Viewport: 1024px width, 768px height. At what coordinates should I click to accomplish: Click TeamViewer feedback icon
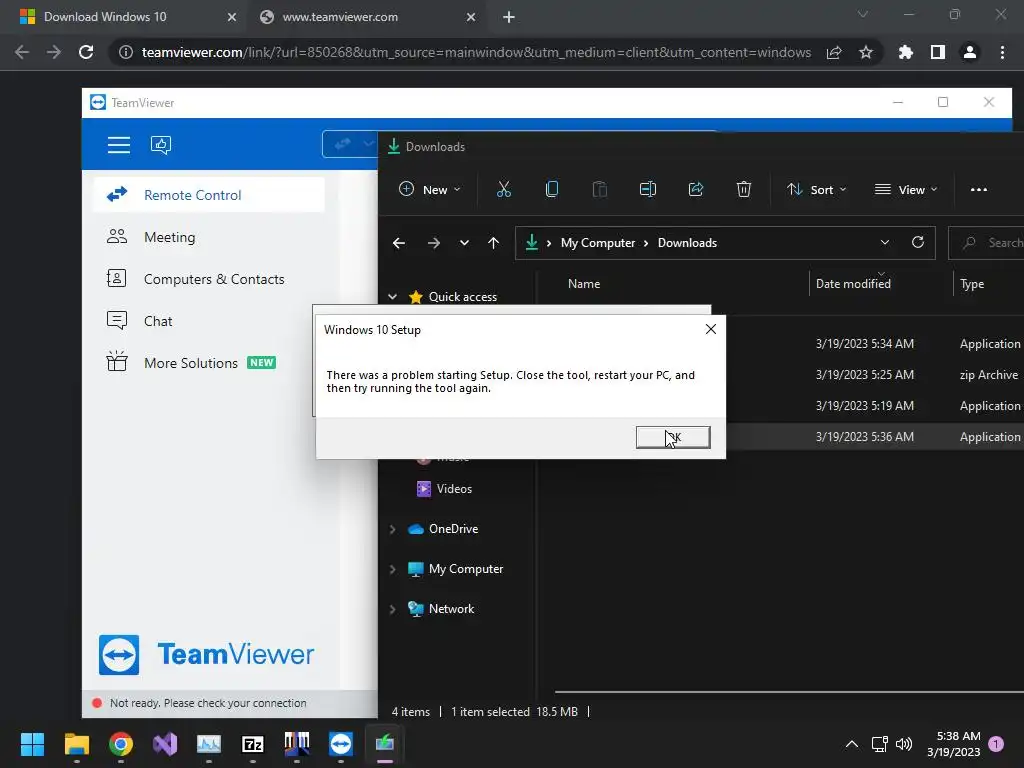point(161,144)
